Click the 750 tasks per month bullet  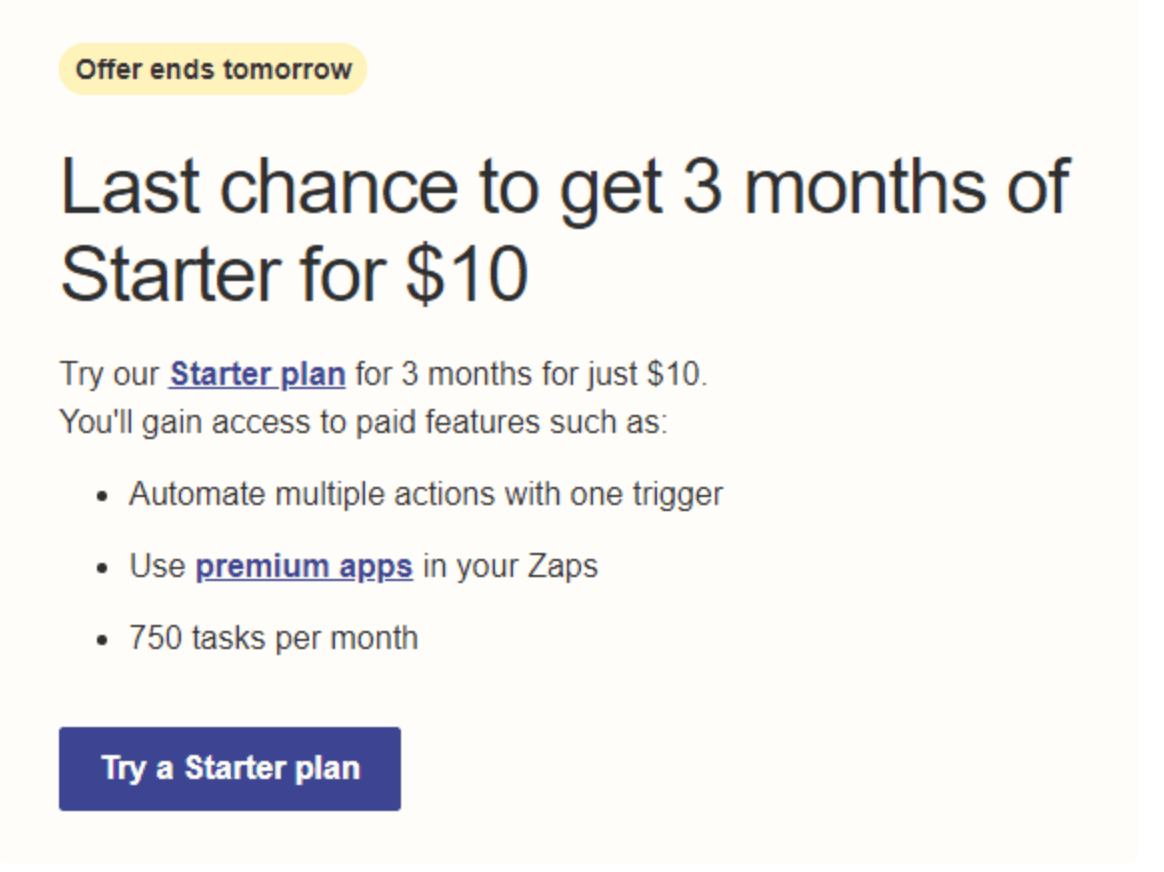[x=273, y=637]
